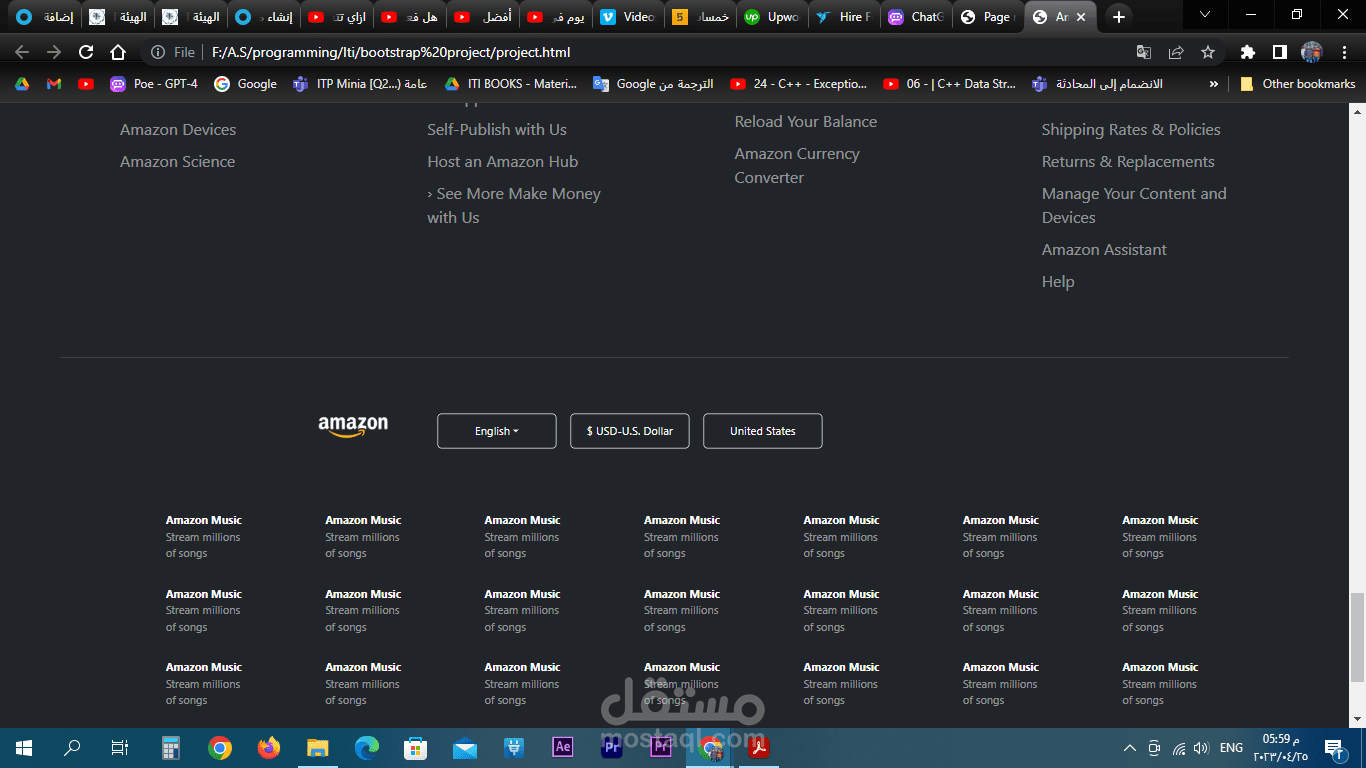Open the 24 - C++ Exceptions bookmark
Viewport: 1366px width, 768px height.
799,84
